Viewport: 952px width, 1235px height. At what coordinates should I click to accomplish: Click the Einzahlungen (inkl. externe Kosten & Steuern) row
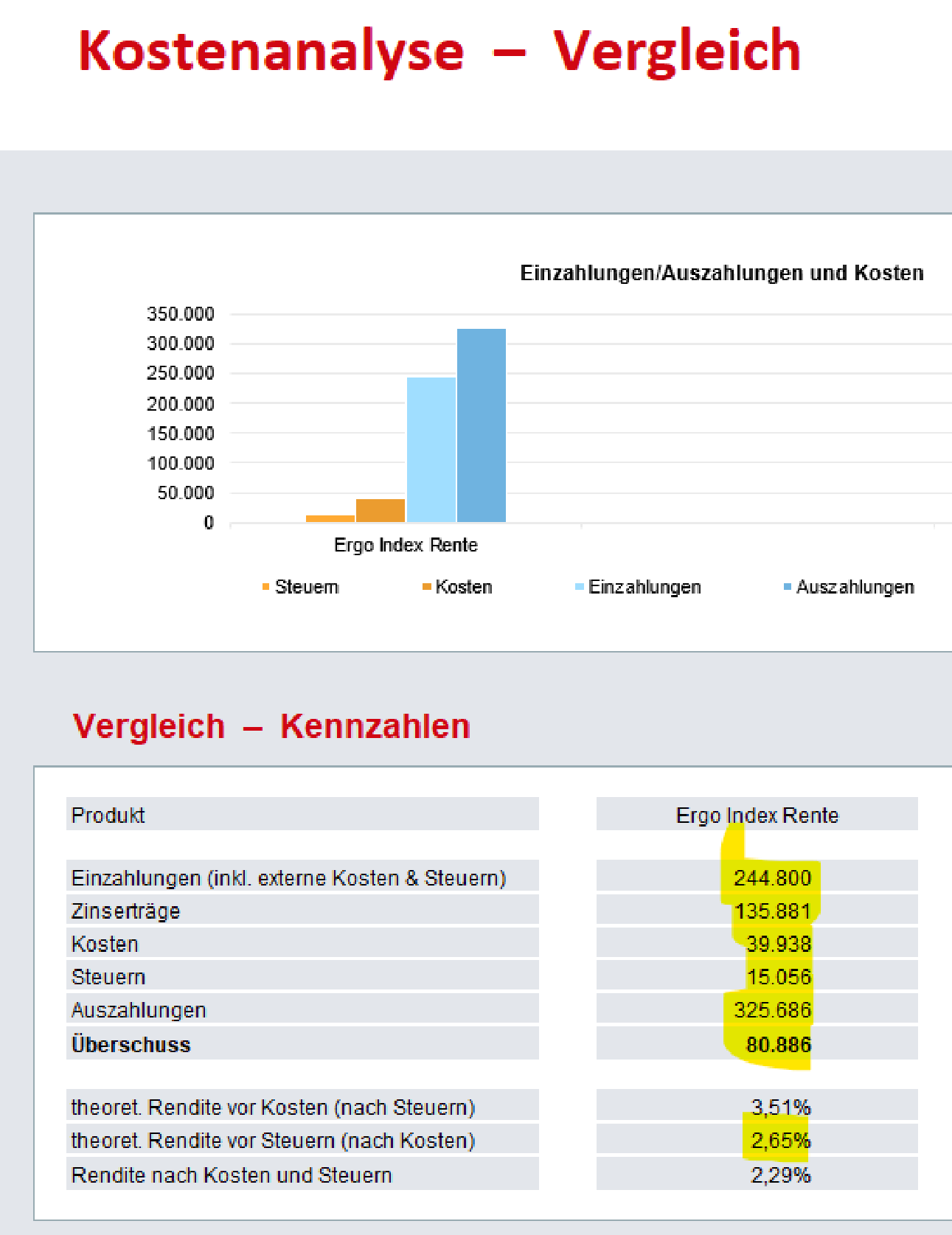click(302, 877)
